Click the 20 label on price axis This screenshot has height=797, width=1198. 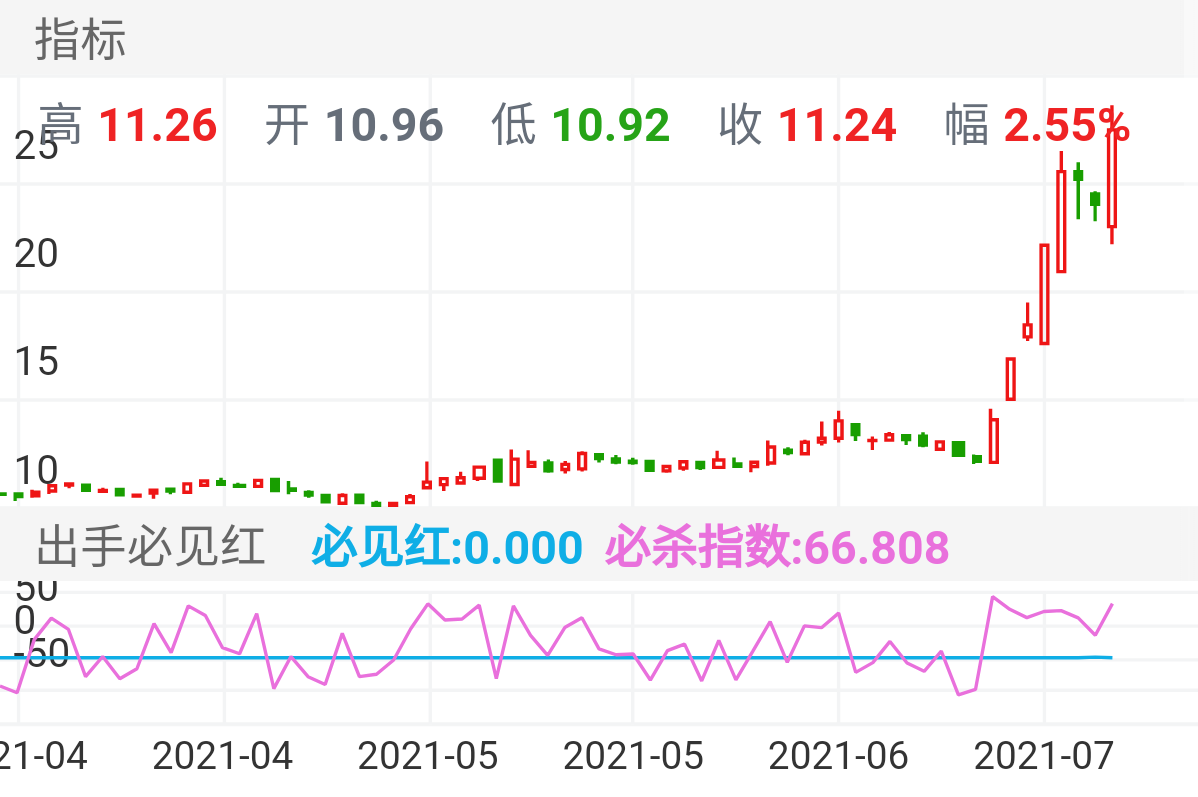[36, 253]
